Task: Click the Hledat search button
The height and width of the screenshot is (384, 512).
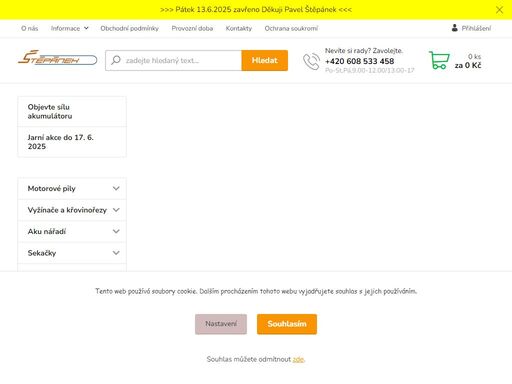Action: pos(265,60)
